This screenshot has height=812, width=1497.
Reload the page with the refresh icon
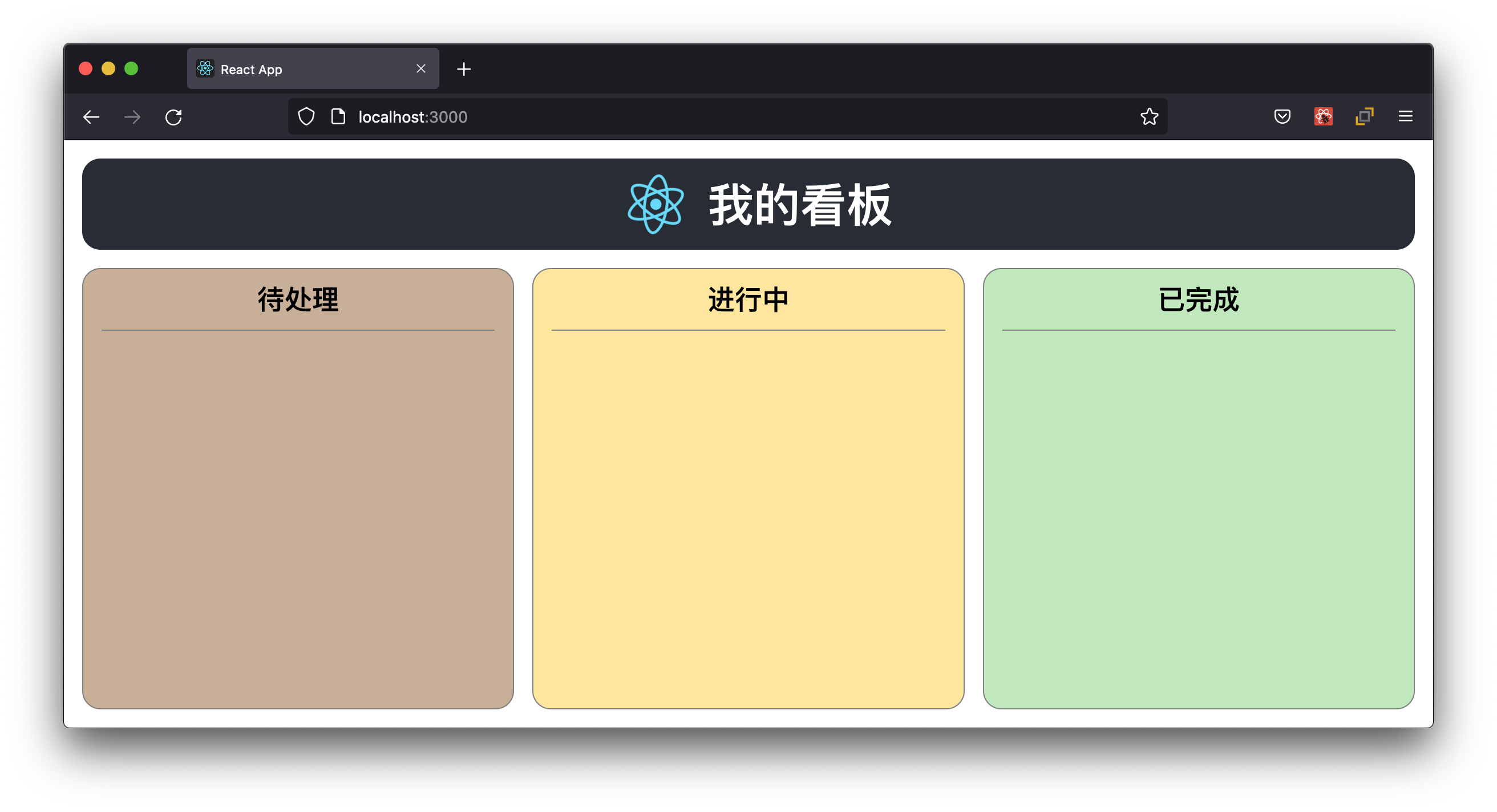click(x=174, y=117)
